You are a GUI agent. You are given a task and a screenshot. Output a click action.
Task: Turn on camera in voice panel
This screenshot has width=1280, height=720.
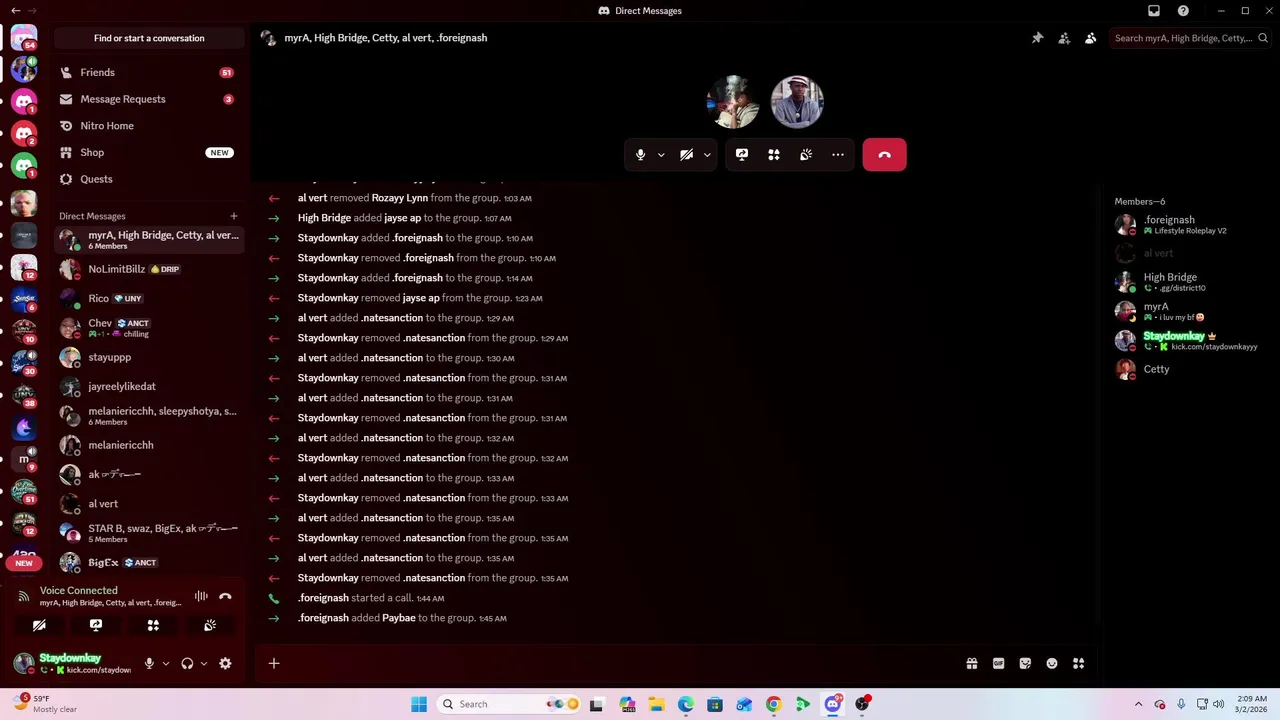(39, 625)
